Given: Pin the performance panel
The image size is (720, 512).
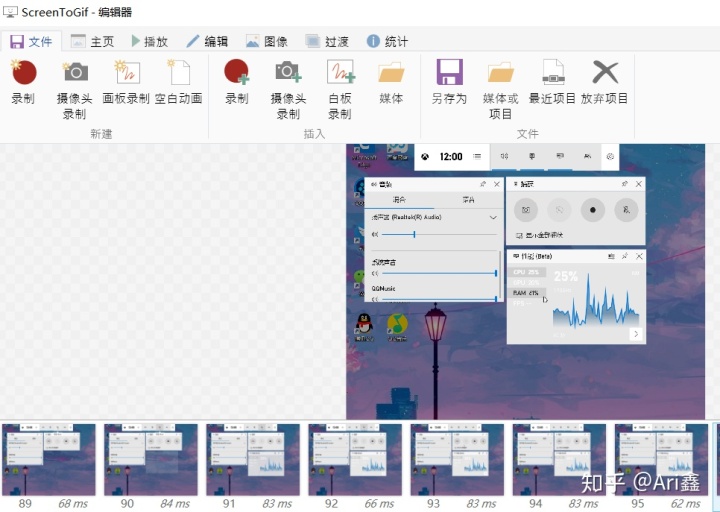Looking at the screenshot, I should coord(624,256).
